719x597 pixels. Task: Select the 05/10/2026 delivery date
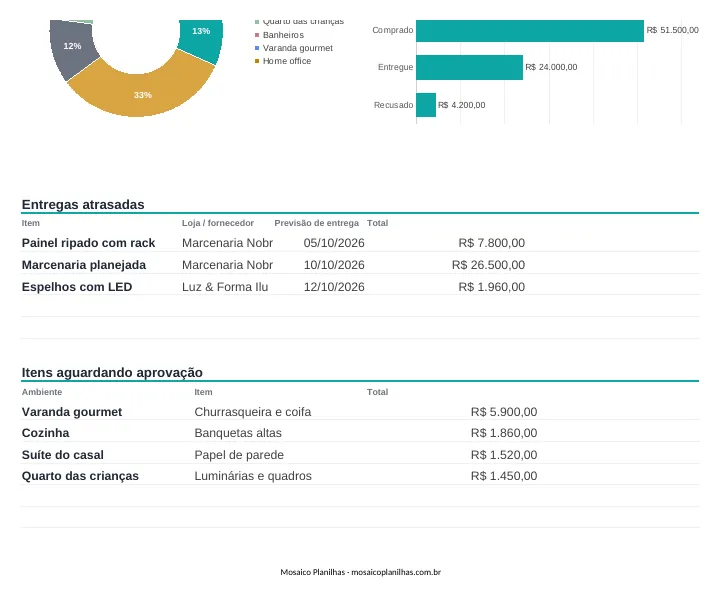tap(334, 243)
